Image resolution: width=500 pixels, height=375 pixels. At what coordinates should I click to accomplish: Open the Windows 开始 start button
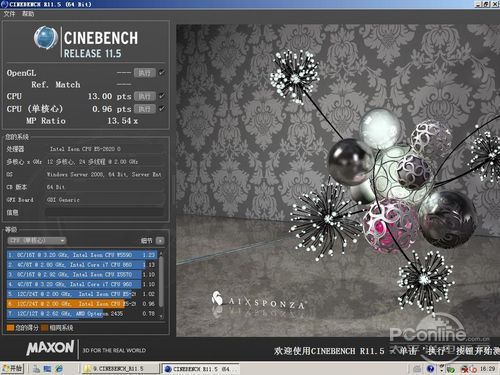pos(12,369)
